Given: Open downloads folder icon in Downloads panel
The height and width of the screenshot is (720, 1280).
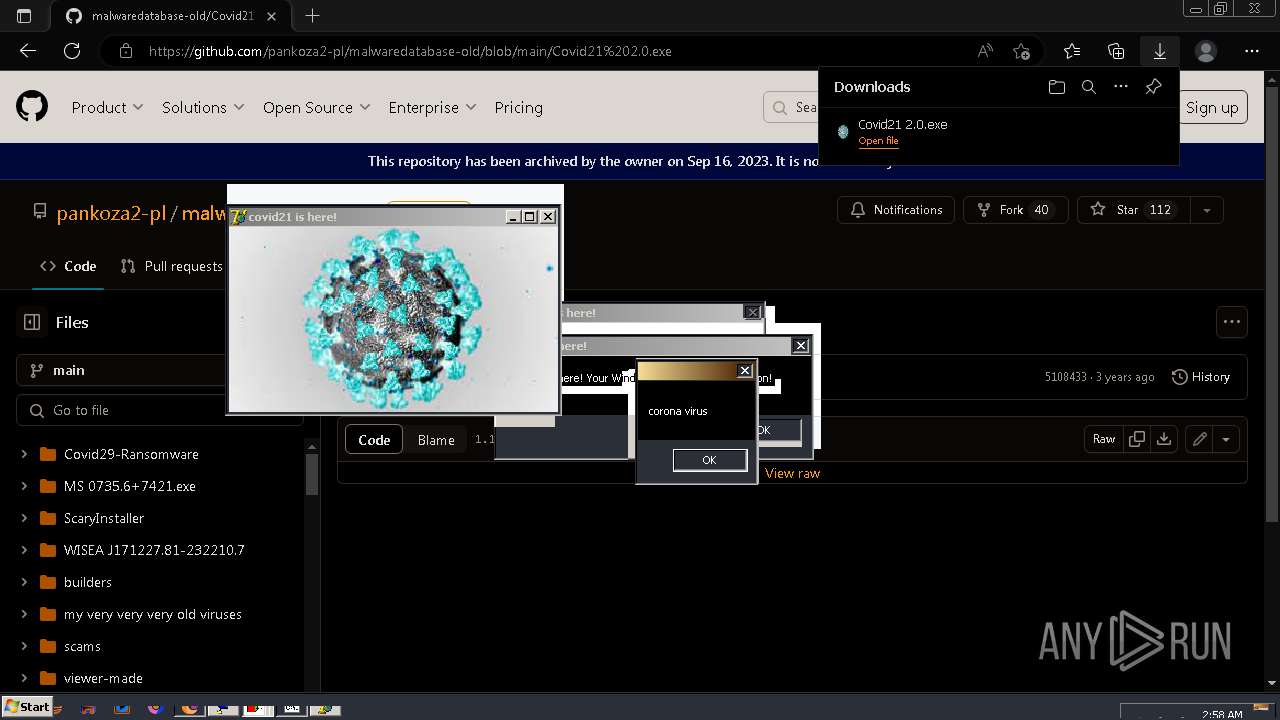Looking at the screenshot, I should [x=1057, y=87].
